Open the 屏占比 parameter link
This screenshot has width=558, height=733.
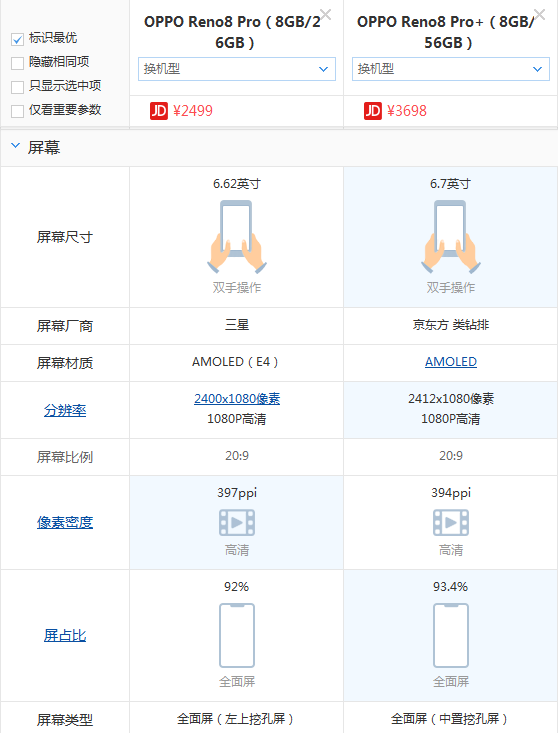coord(65,635)
